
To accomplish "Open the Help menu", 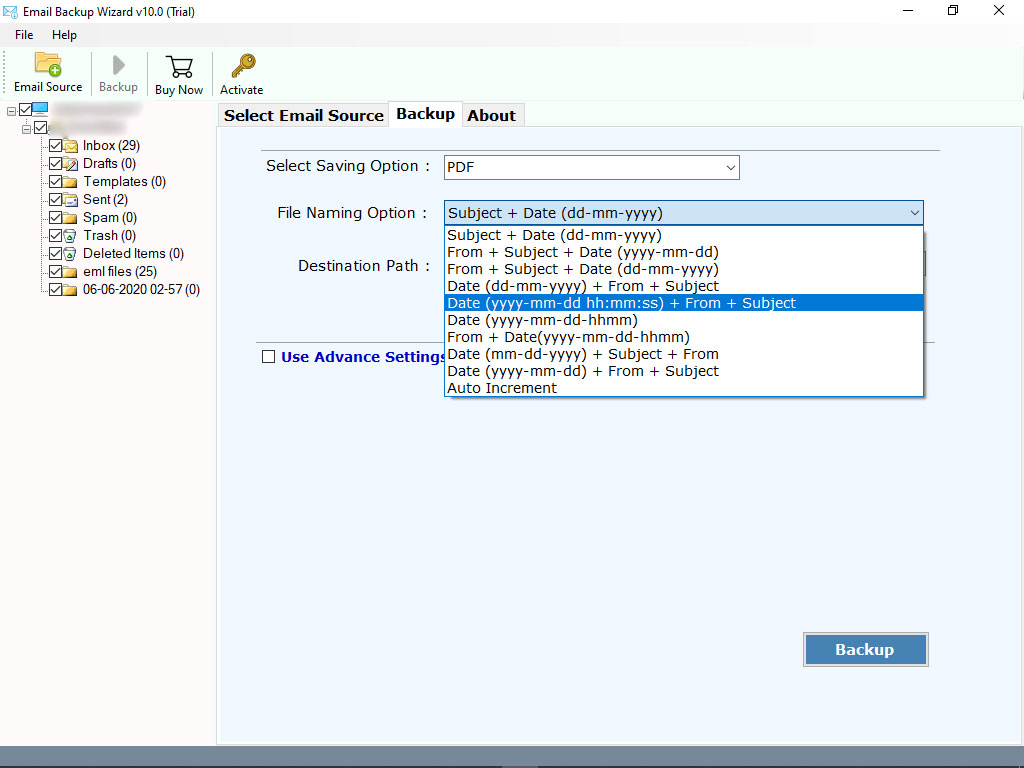I will (64, 35).
